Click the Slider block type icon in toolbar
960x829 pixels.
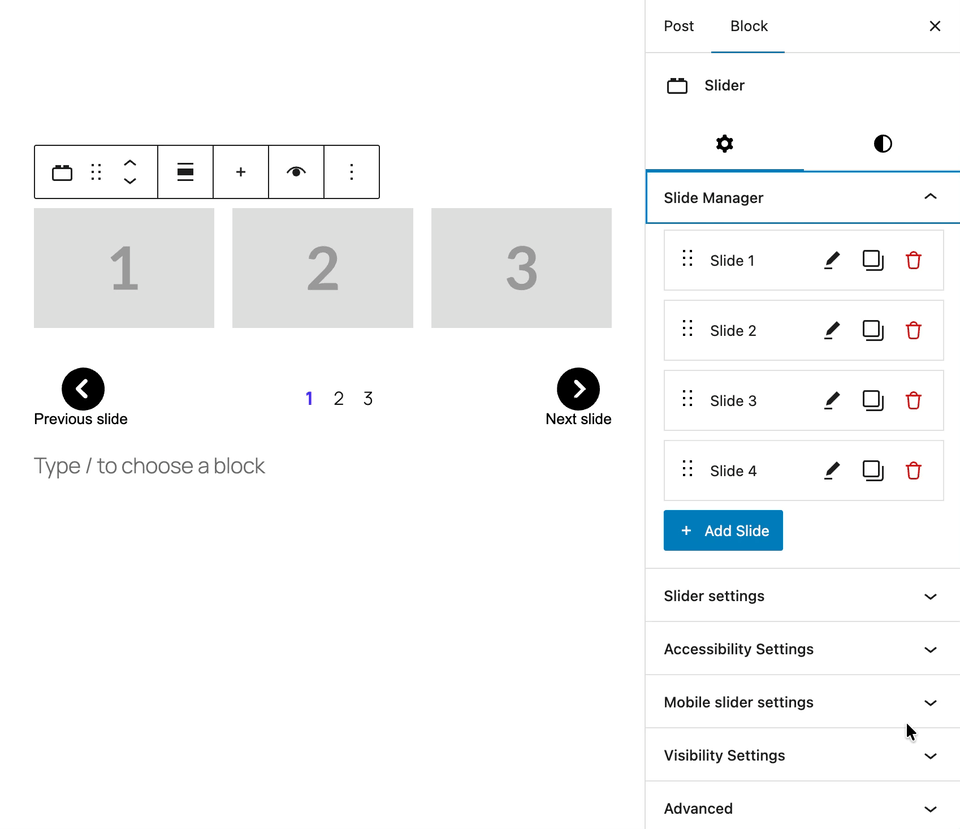[62, 172]
